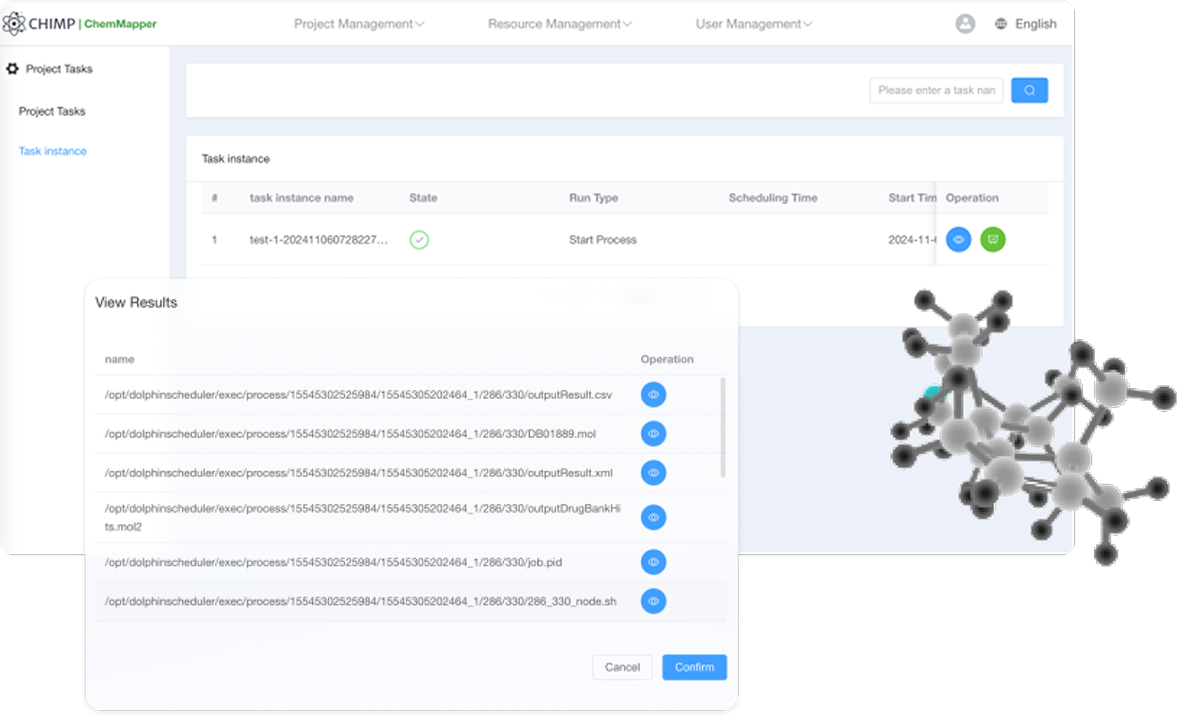Screen dimensions: 1193x718
Task: Click the Cancel button
Action: coord(622,667)
